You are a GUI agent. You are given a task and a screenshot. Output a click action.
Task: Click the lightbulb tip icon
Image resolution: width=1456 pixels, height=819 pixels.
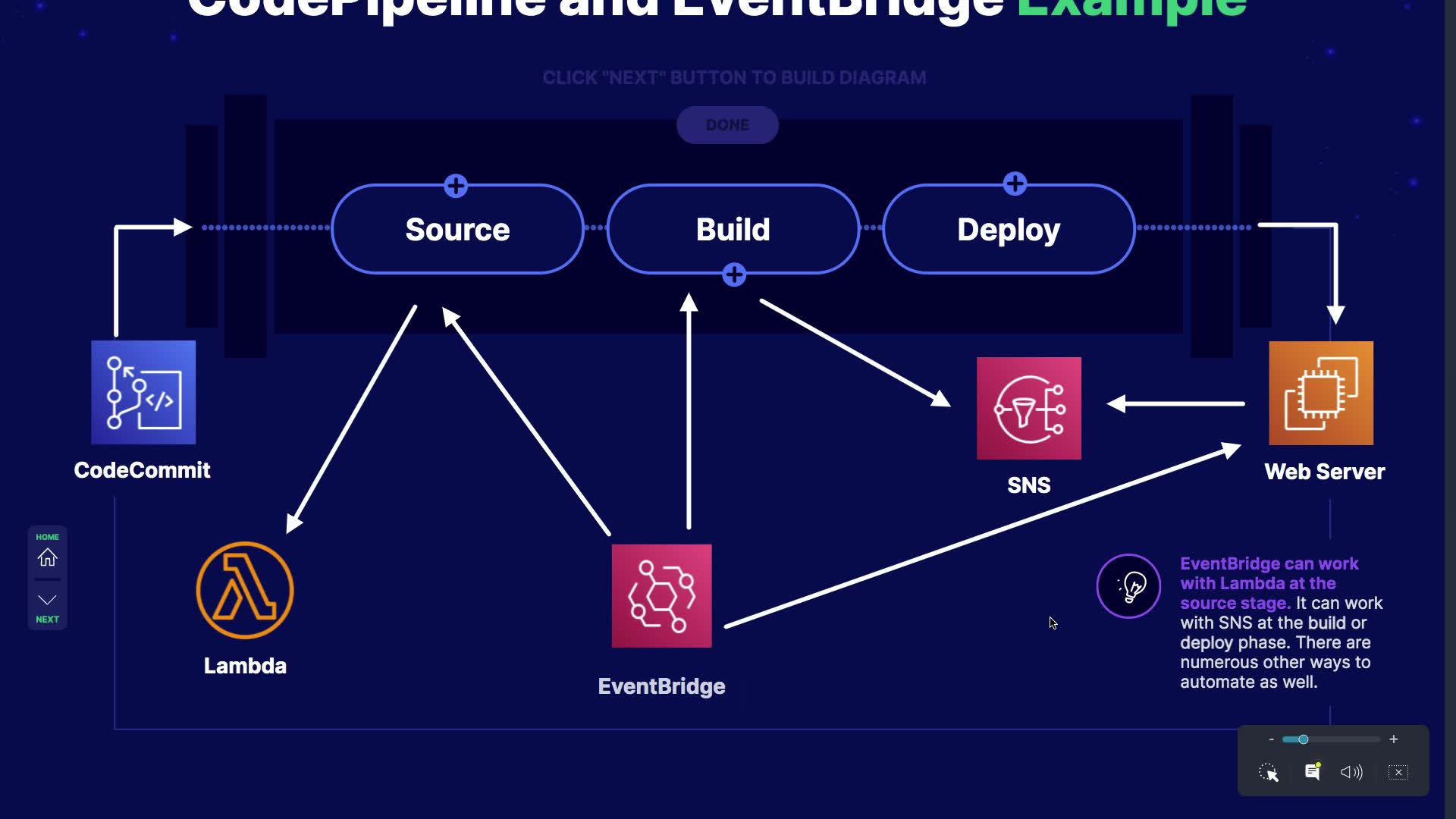1128,586
